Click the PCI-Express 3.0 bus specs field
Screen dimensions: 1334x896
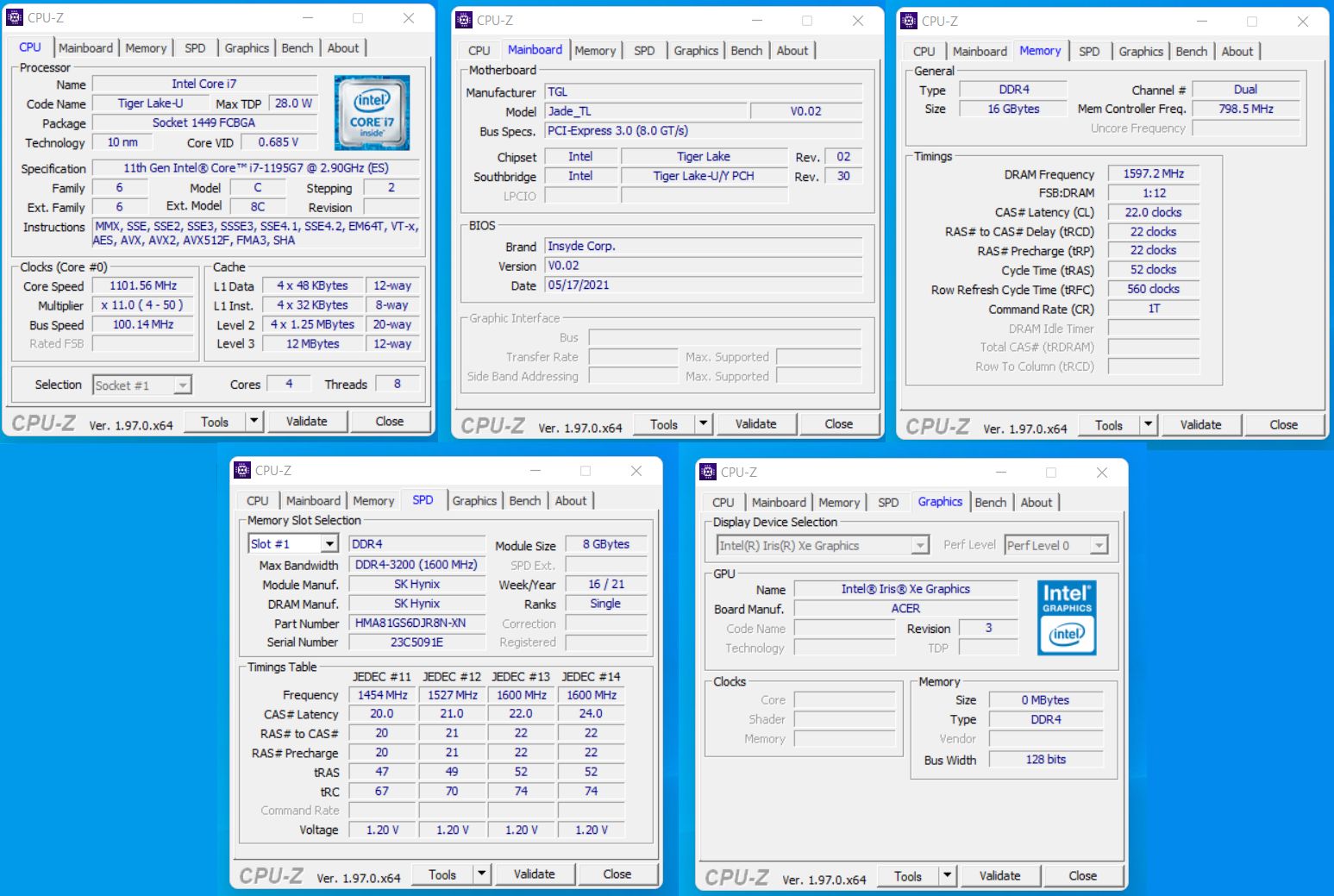point(704,131)
